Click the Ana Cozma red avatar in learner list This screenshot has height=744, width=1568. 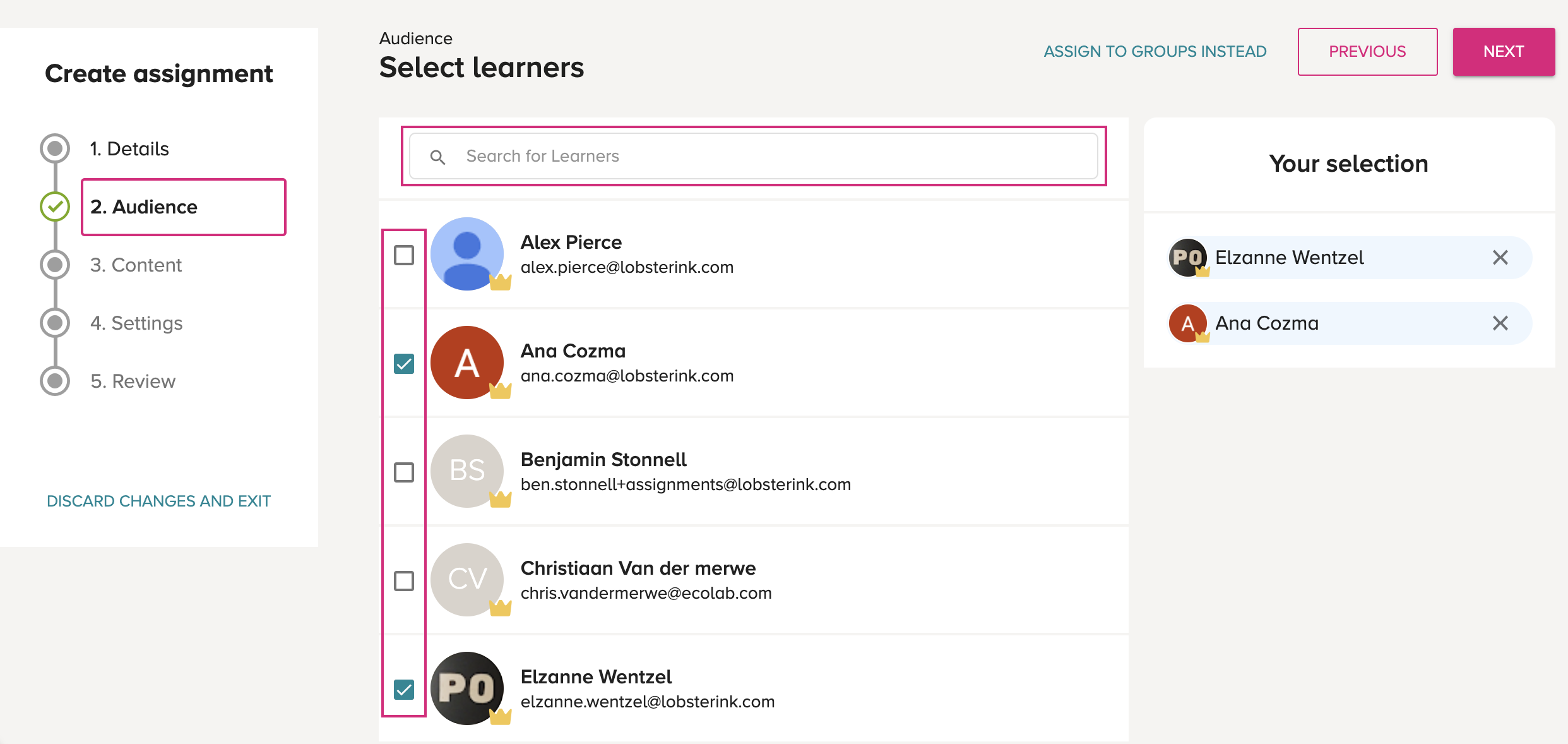467,363
